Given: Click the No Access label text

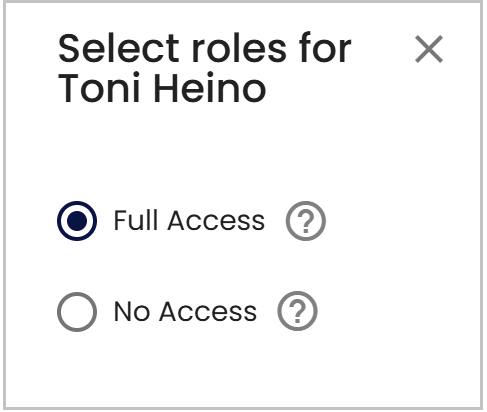Looking at the screenshot, I should click(185, 312).
